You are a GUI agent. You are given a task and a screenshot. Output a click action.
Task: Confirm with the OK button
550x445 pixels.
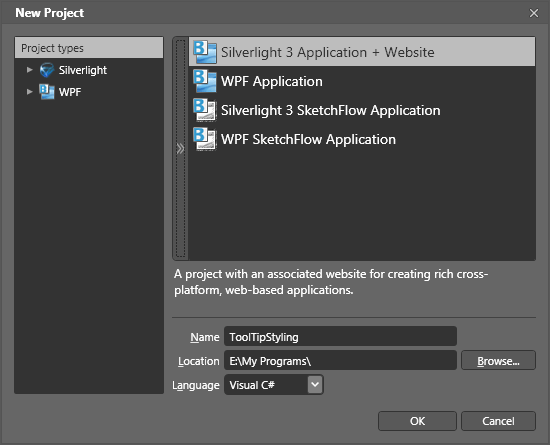point(417,421)
